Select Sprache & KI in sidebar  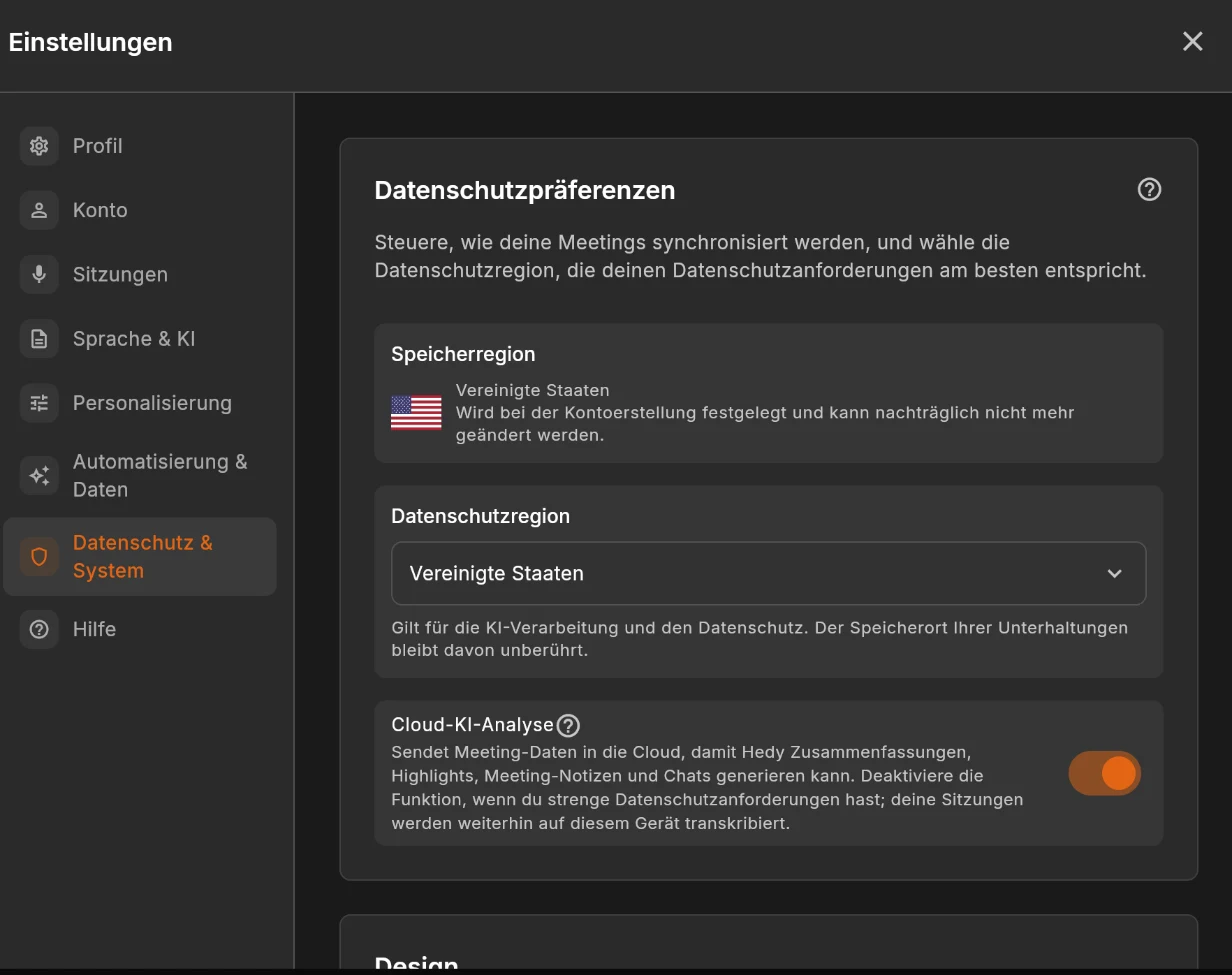[x=140, y=339]
